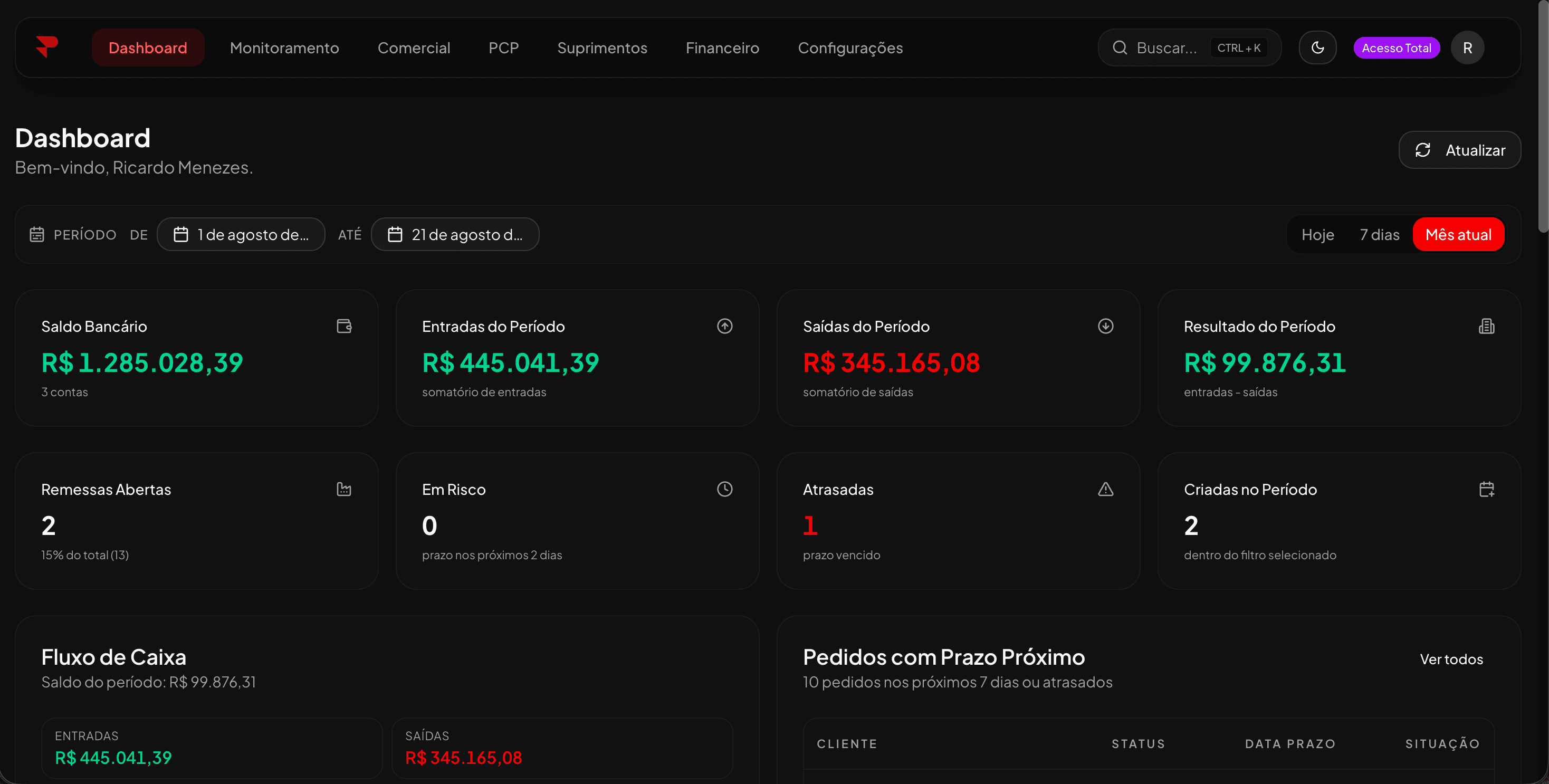
Task: Open the Suprimentos tab
Action: pos(602,47)
